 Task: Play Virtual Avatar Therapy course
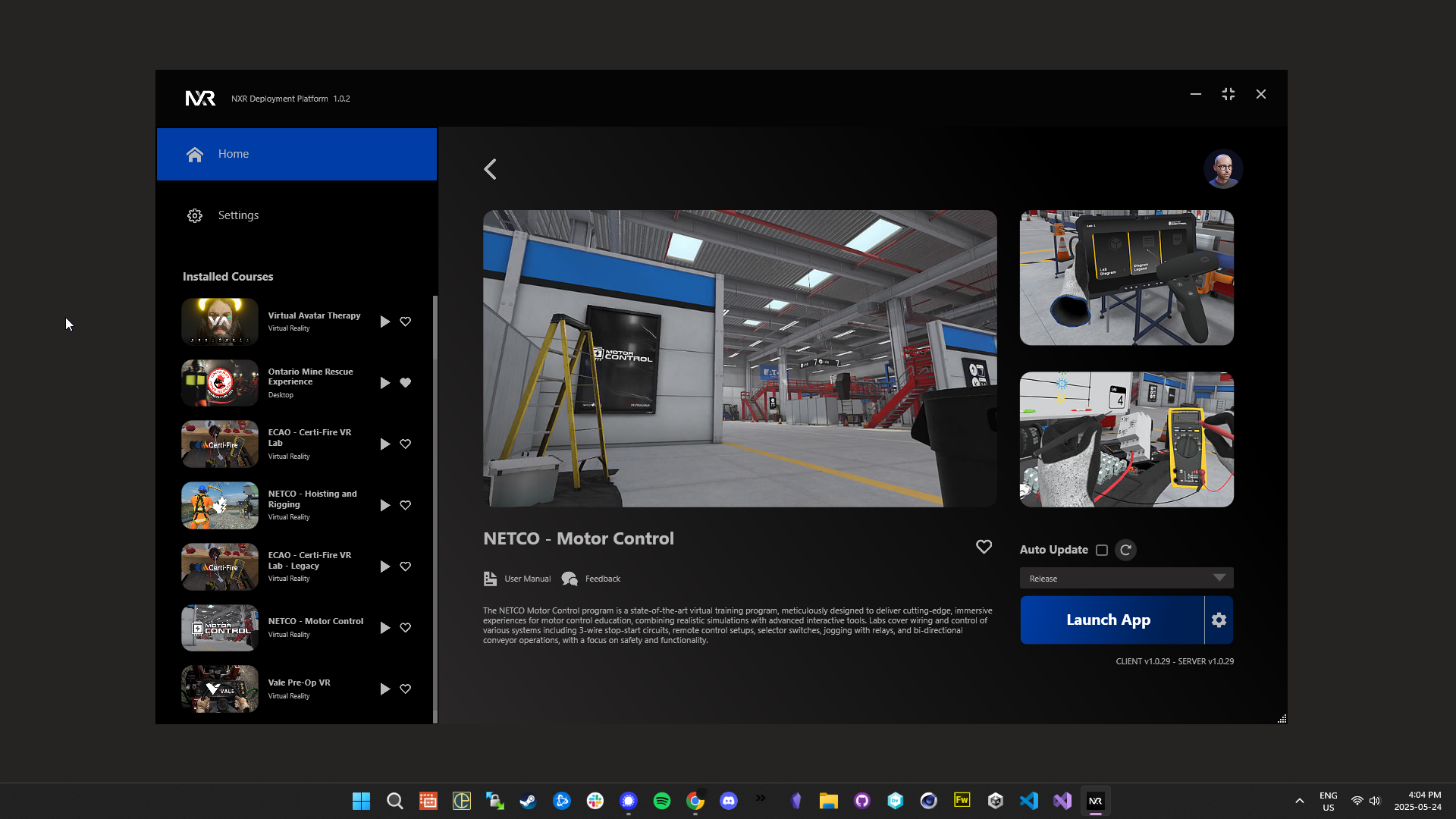[x=384, y=322]
